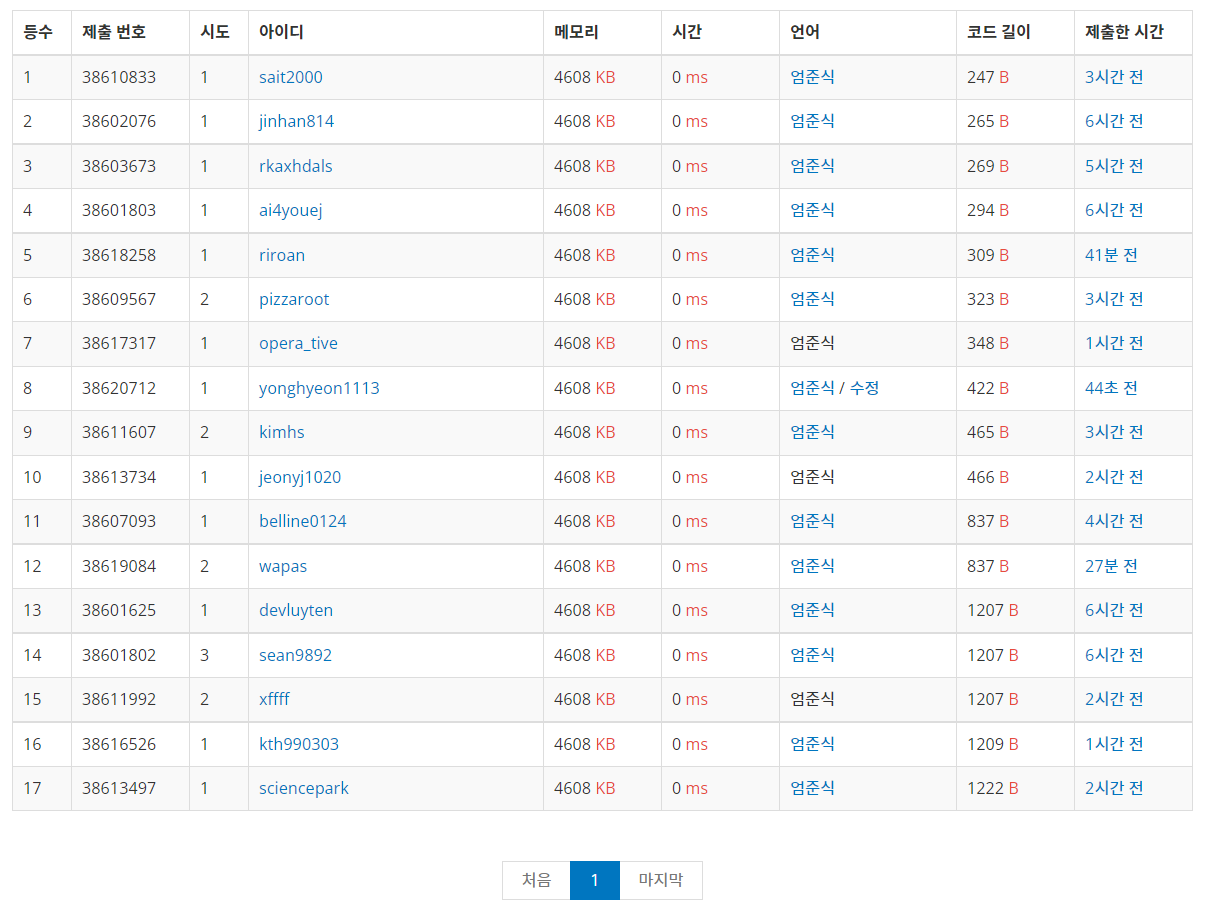Open user profile opera_tive
Image resolution: width=1212 pixels, height=919 pixels.
pyautogui.click(x=299, y=343)
